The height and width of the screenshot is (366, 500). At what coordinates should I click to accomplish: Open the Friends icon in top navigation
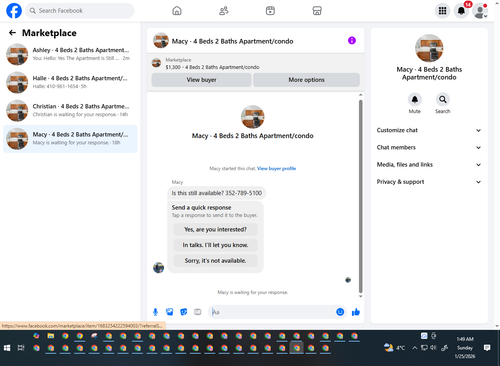point(224,11)
